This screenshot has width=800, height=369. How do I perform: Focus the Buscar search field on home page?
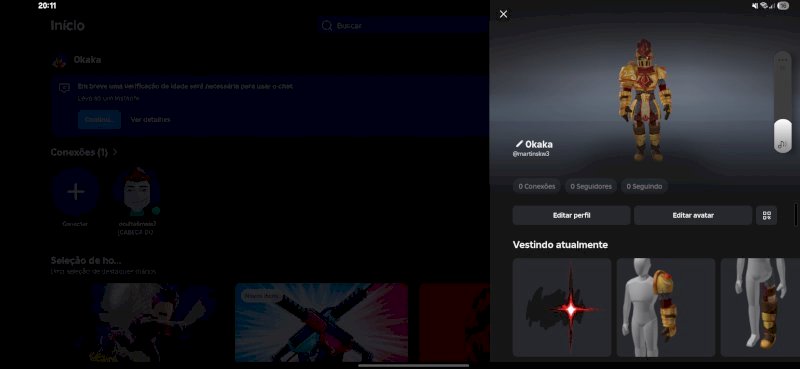403,25
